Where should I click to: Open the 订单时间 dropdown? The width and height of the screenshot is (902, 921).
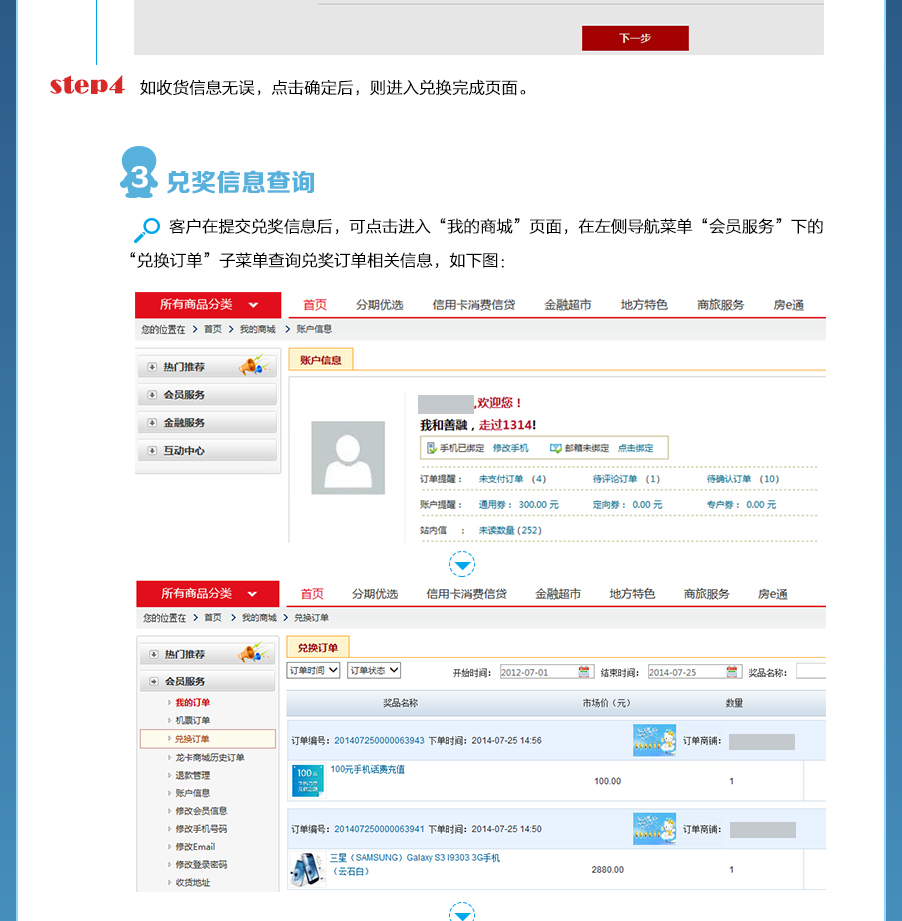click(314, 670)
